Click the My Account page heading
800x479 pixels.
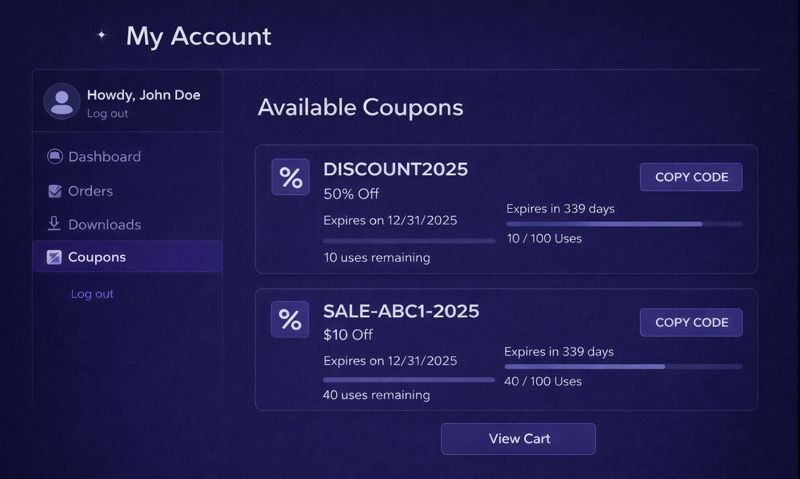198,36
